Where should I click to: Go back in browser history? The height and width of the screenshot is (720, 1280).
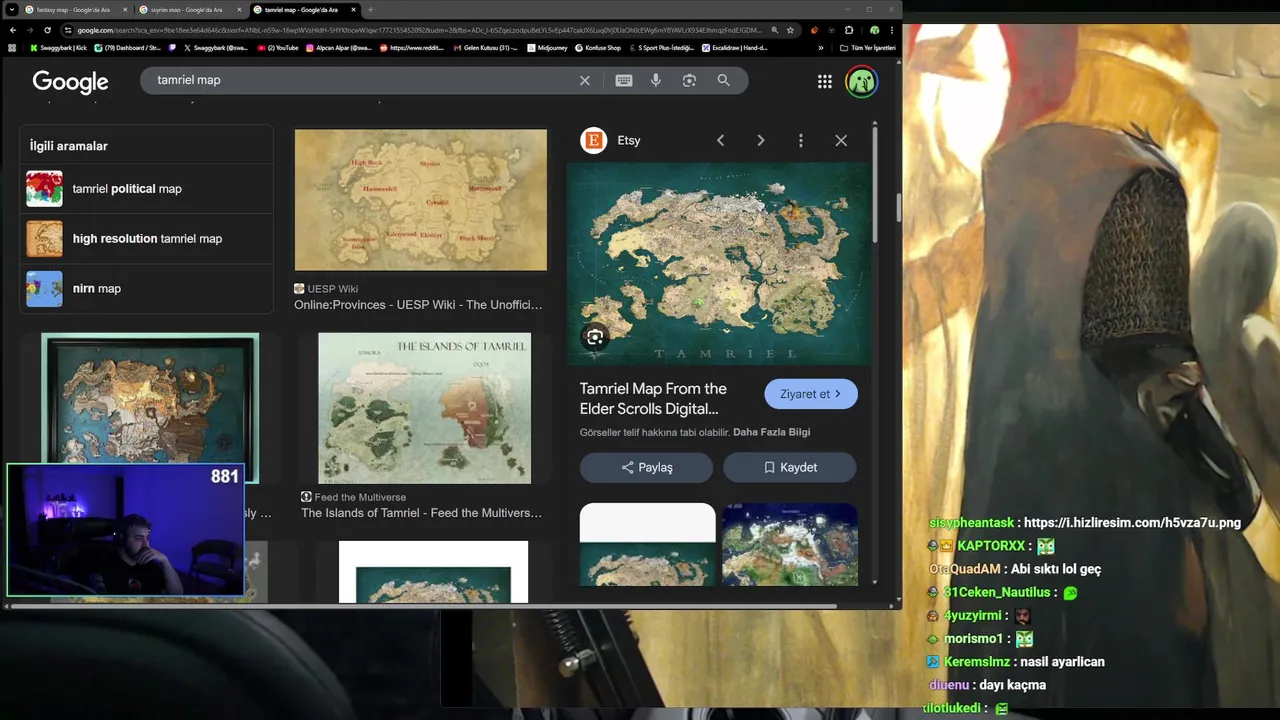(x=12, y=30)
